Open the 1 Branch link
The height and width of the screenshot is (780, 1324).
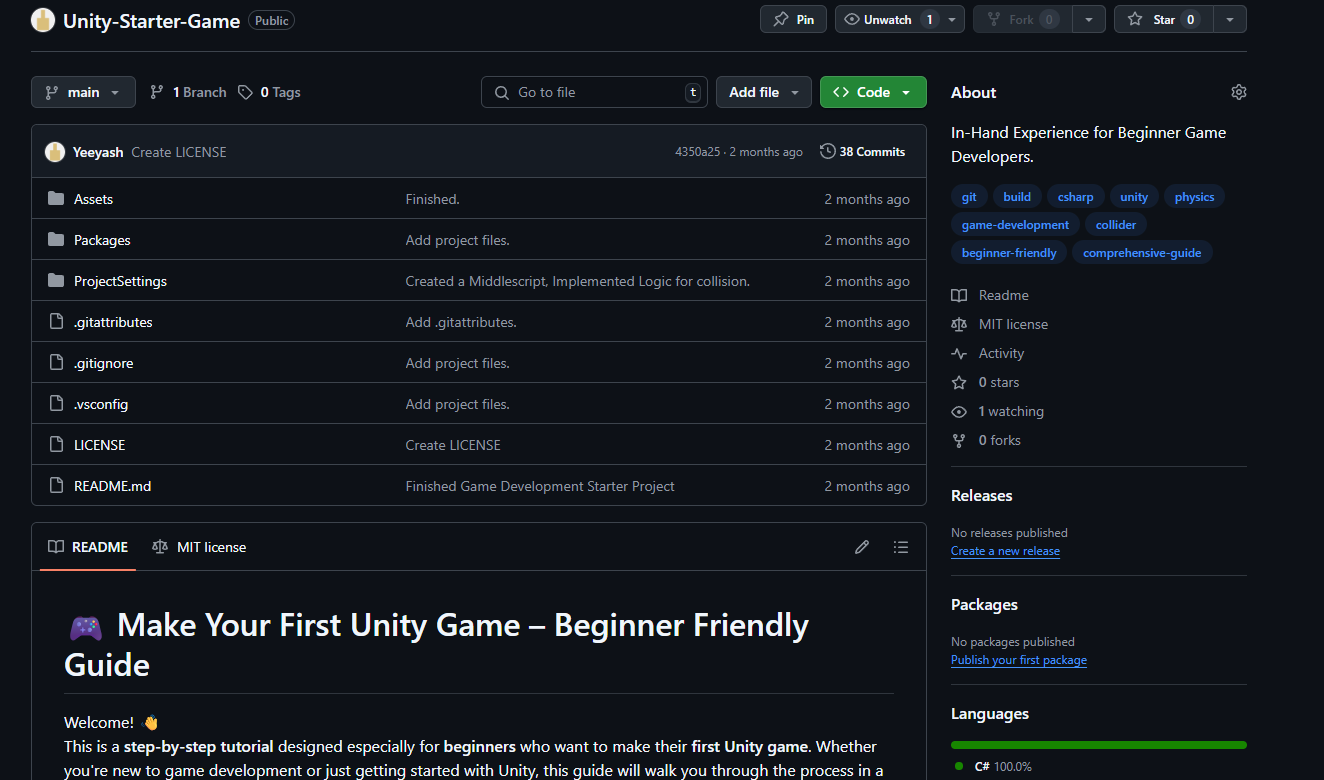click(188, 92)
